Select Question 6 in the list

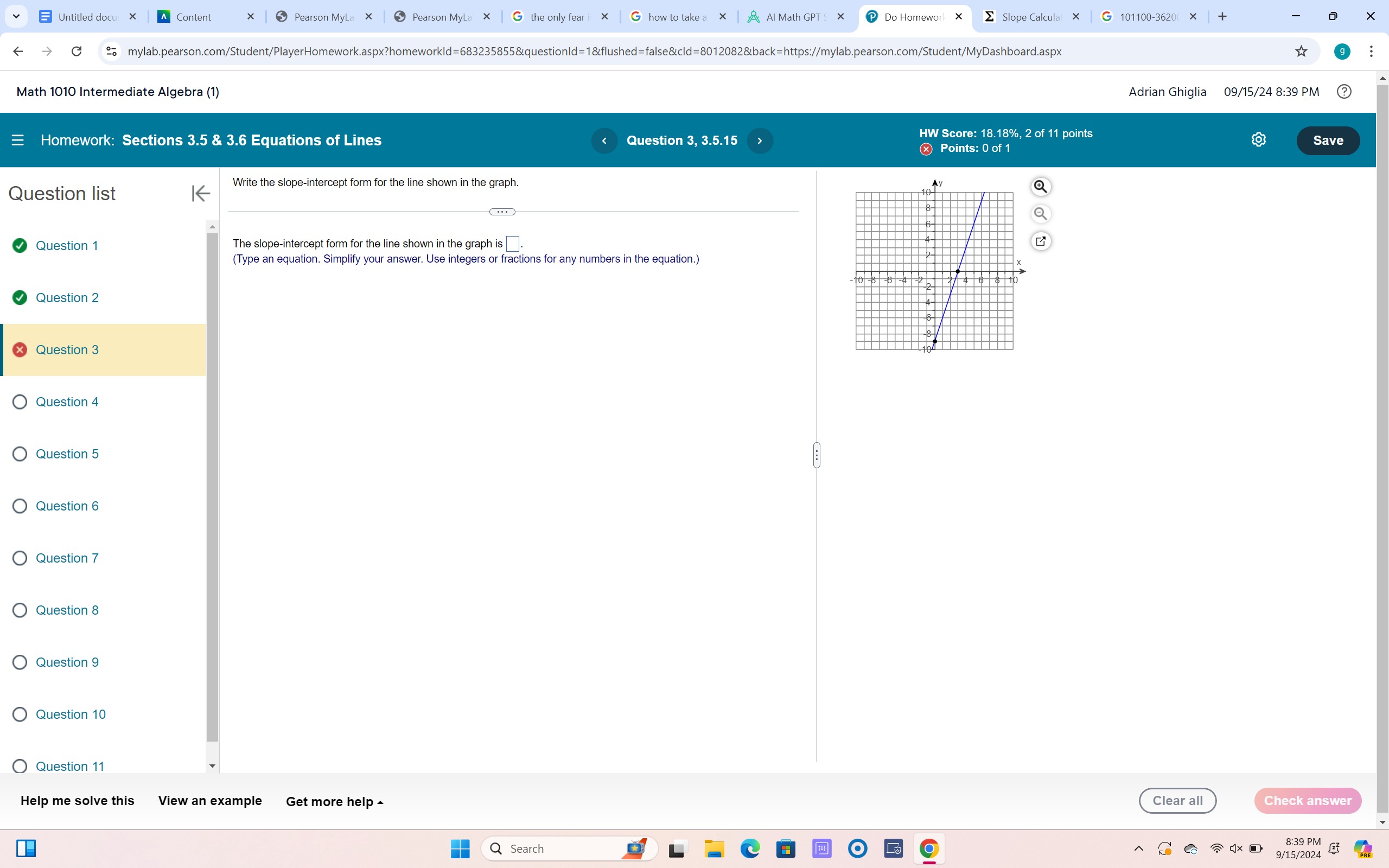pyautogui.click(x=67, y=506)
